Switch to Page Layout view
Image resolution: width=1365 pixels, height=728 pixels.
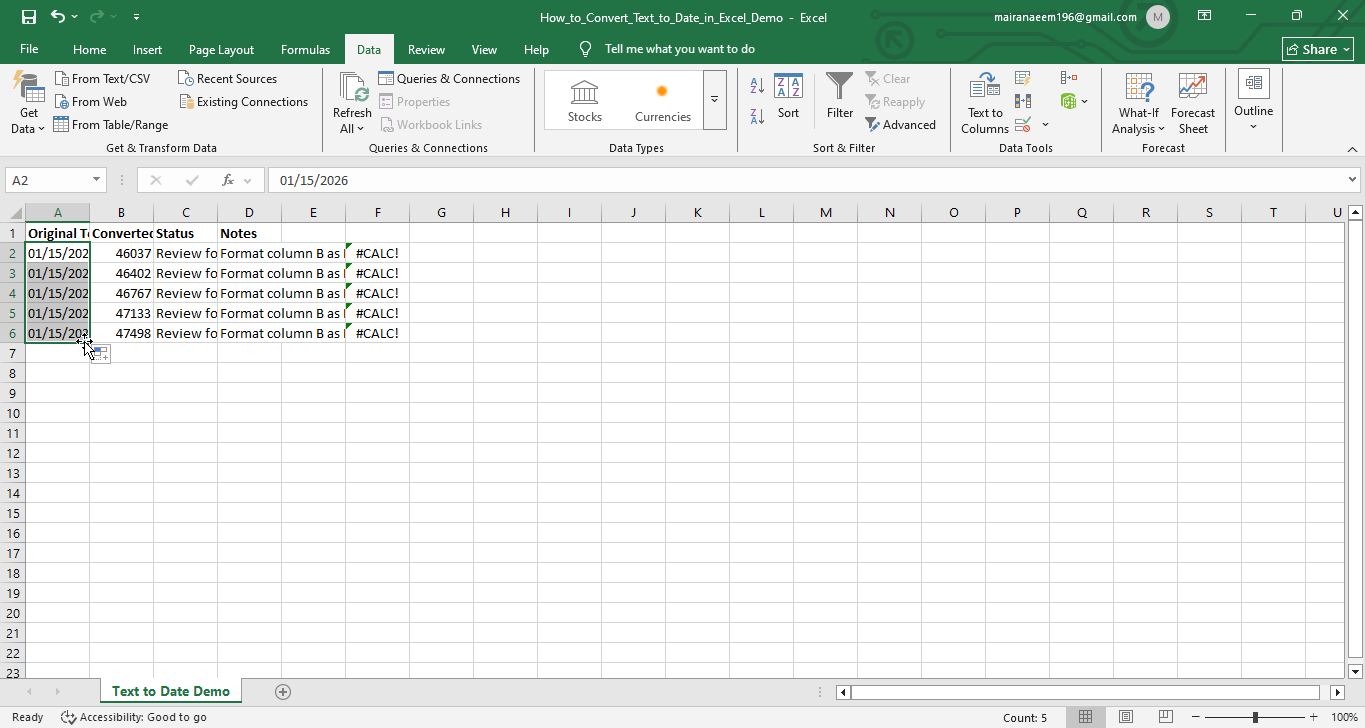[x=1125, y=717]
